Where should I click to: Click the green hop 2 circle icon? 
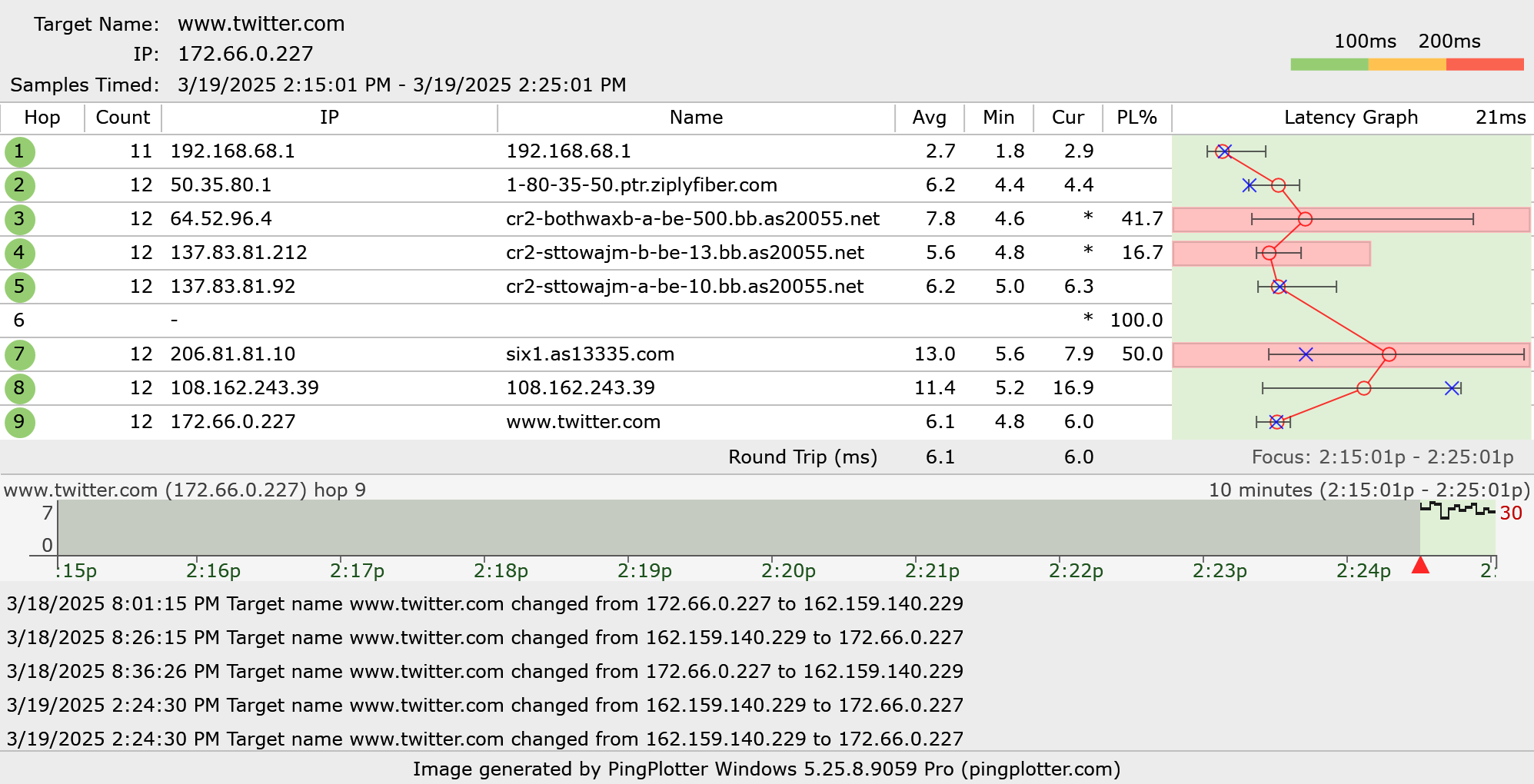(19, 185)
